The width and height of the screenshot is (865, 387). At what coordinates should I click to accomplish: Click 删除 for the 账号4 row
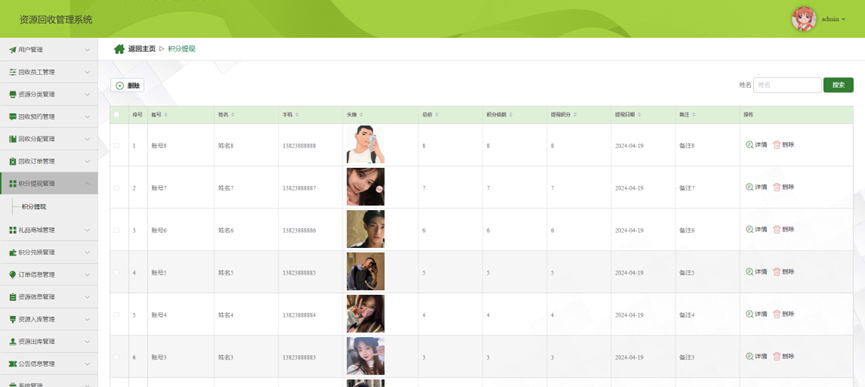click(x=784, y=314)
